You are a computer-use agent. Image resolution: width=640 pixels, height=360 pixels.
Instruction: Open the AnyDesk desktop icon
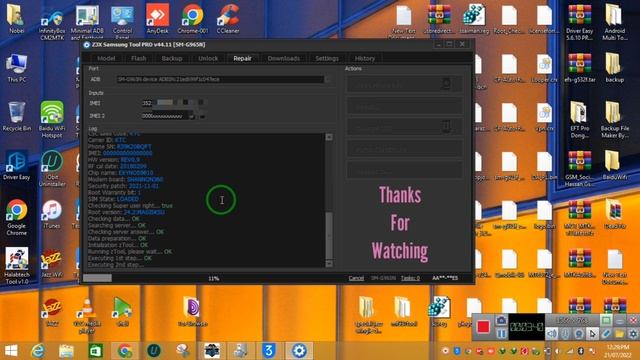point(158,18)
